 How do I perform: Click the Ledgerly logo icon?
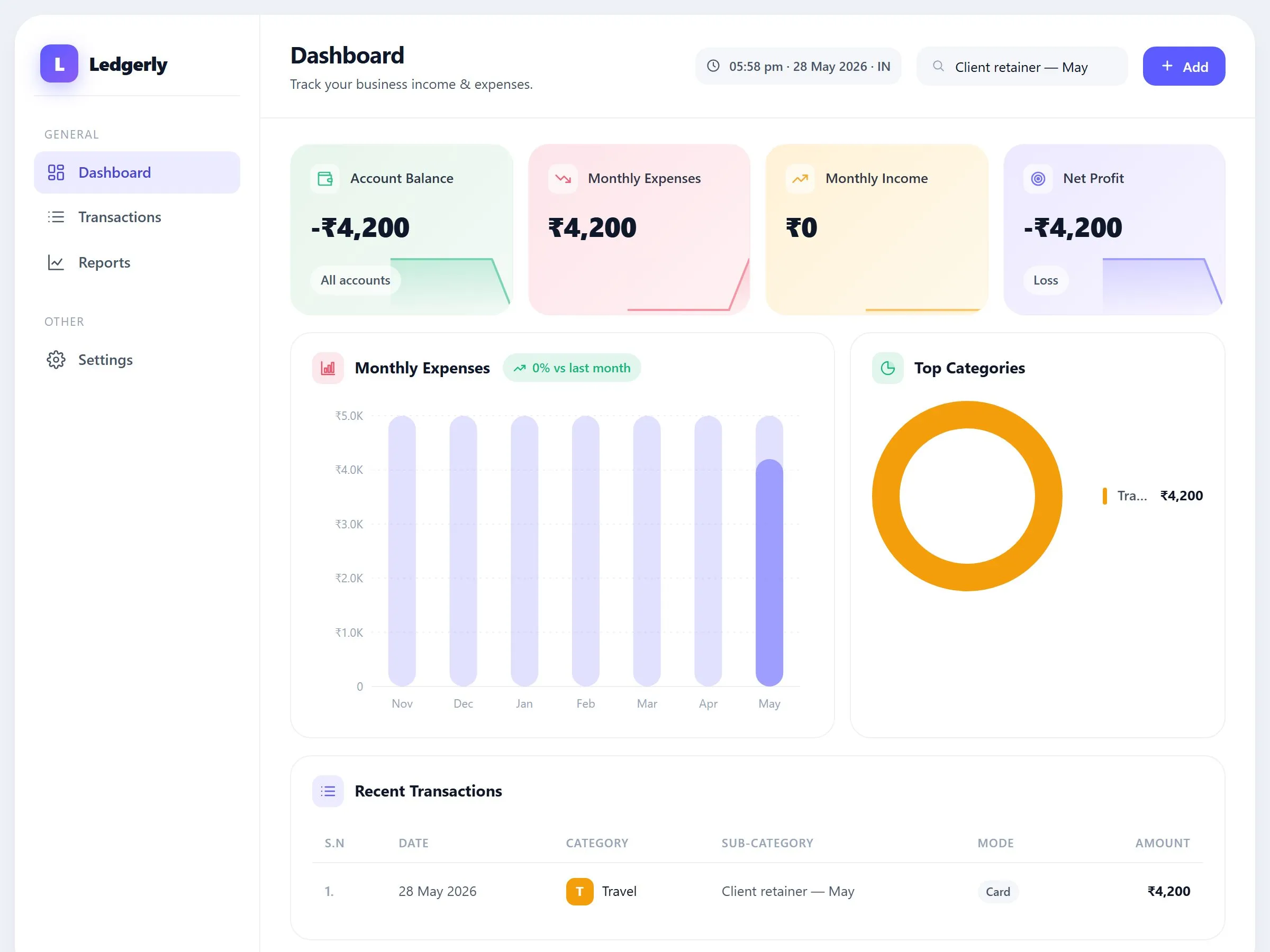point(59,63)
